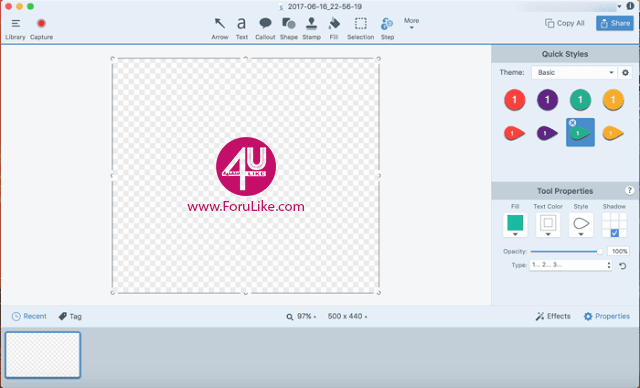The height and width of the screenshot is (388, 640).
Task: Click the title bar dropdown arrow
Action: coord(619,7)
